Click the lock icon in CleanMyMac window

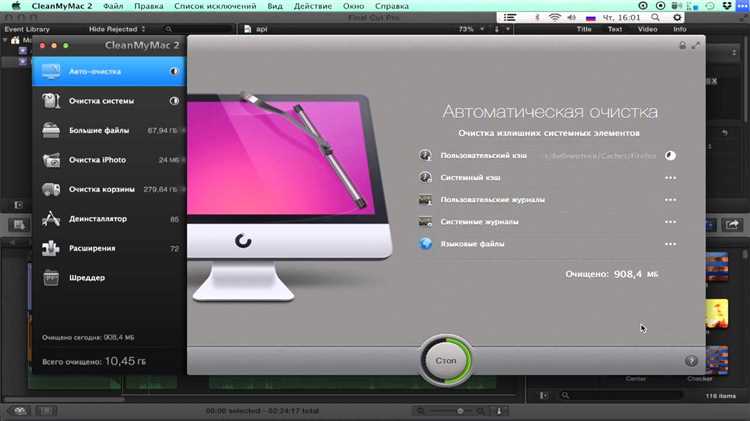click(683, 45)
